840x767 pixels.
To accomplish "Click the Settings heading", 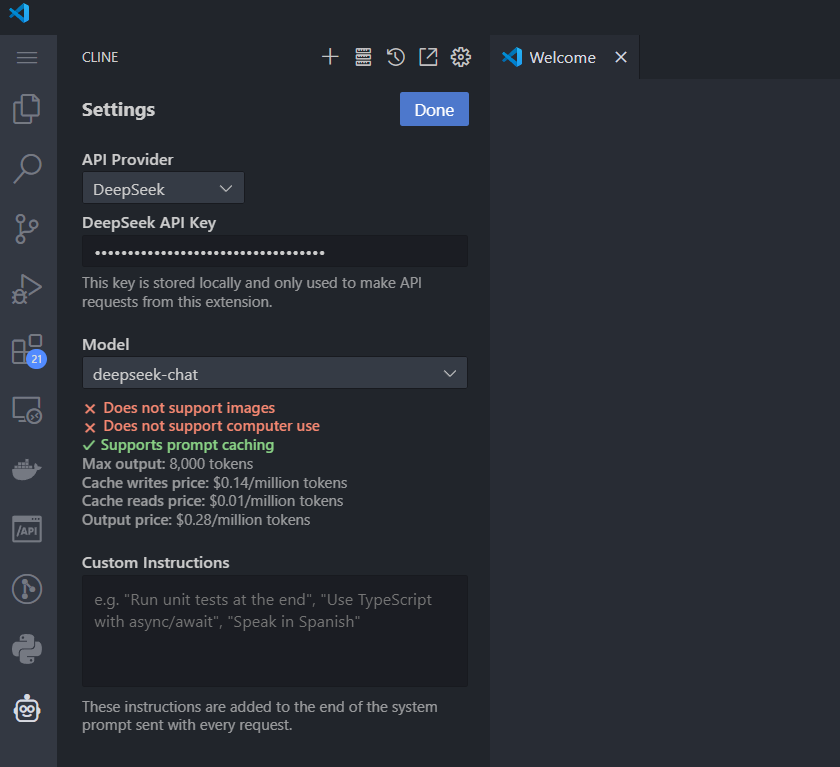I will click(118, 110).
